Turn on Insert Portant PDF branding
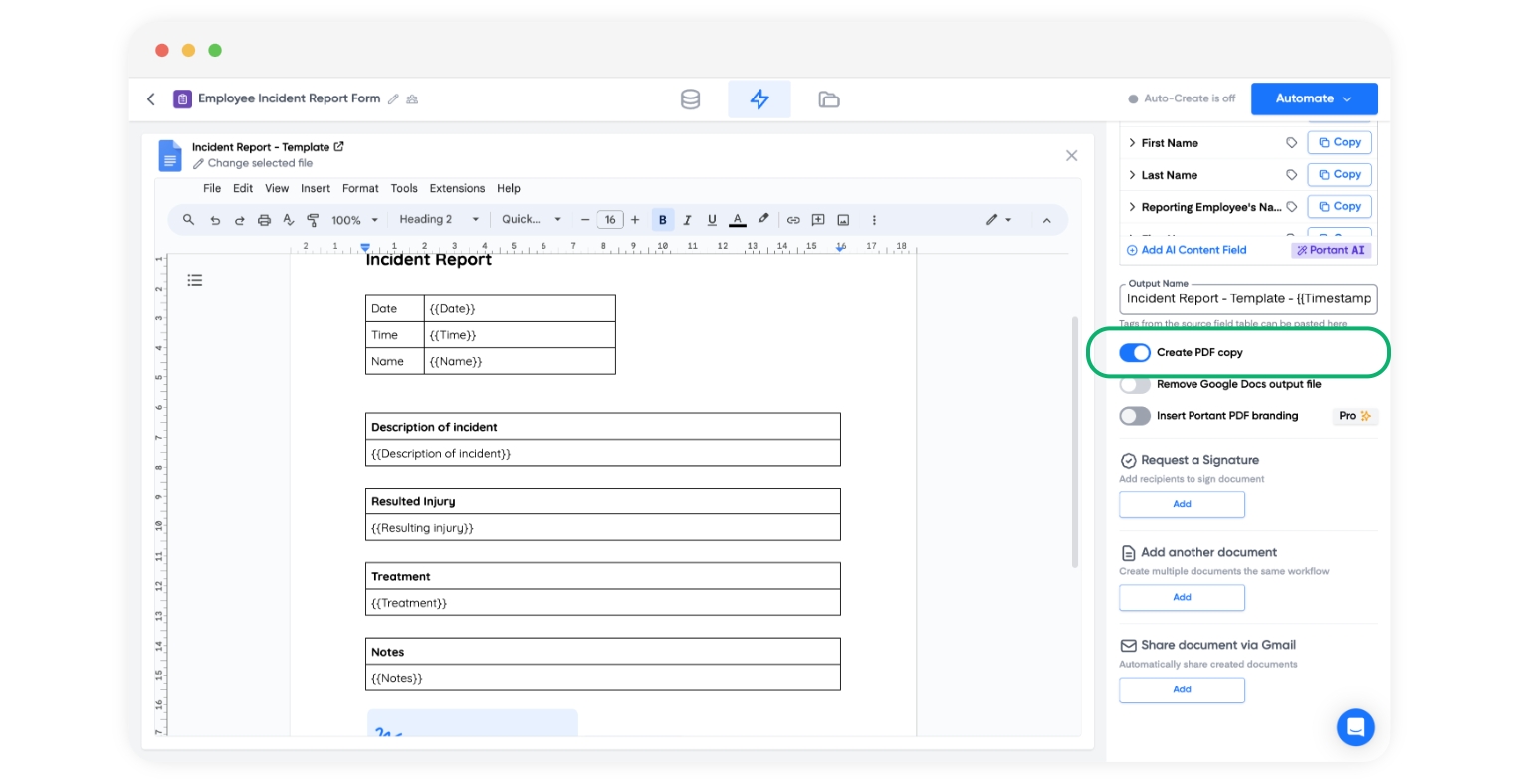This screenshot has height=784, width=1519. pos(1135,416)
